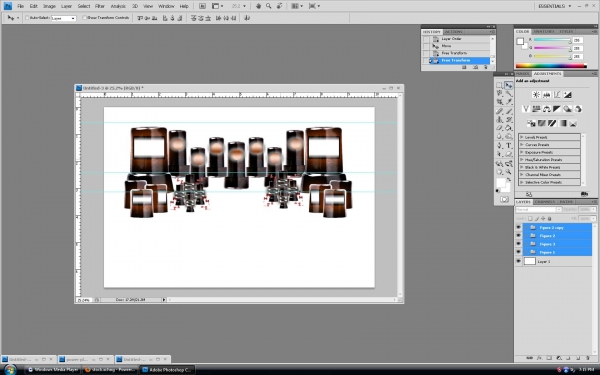The width and height of the screenshot is (600, 375).
Task: Add an Exposure adjustment
Action: [567, 95]
